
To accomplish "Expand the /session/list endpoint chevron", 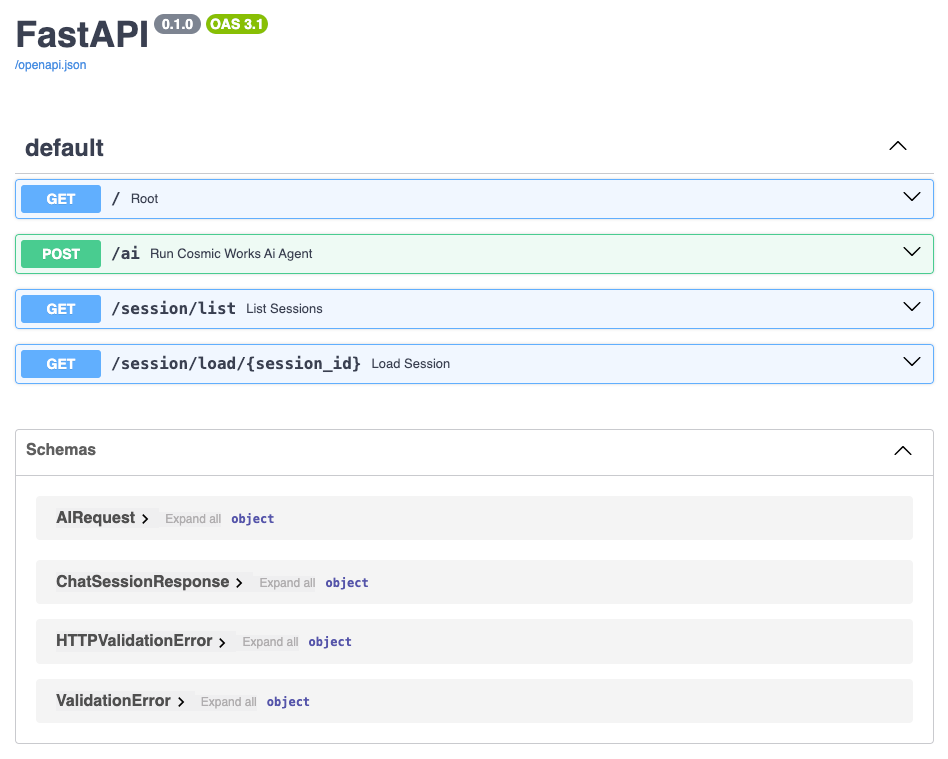I will tap(912, 307).
